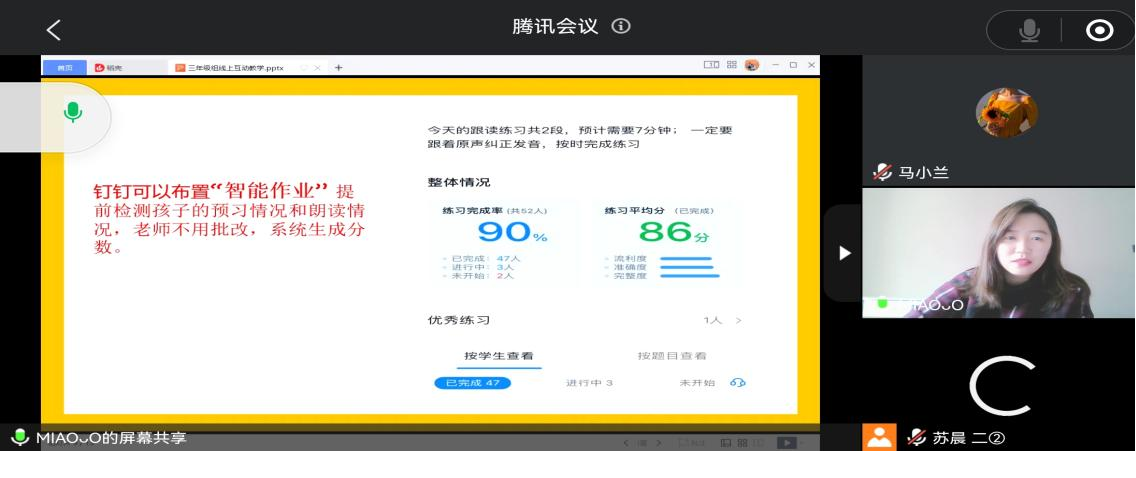Select the 已完成 47 filter pill

pyautogui.click(x=472, y=383)
